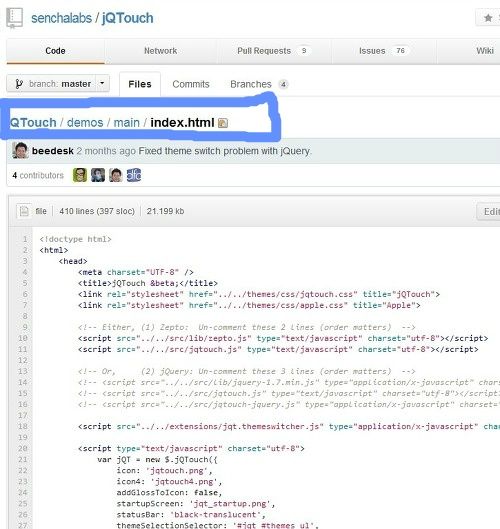Click the pull requests count badge 9
The height and width of the screenshot is (529, 500).
pyautogui.click(x=304, y=51)
